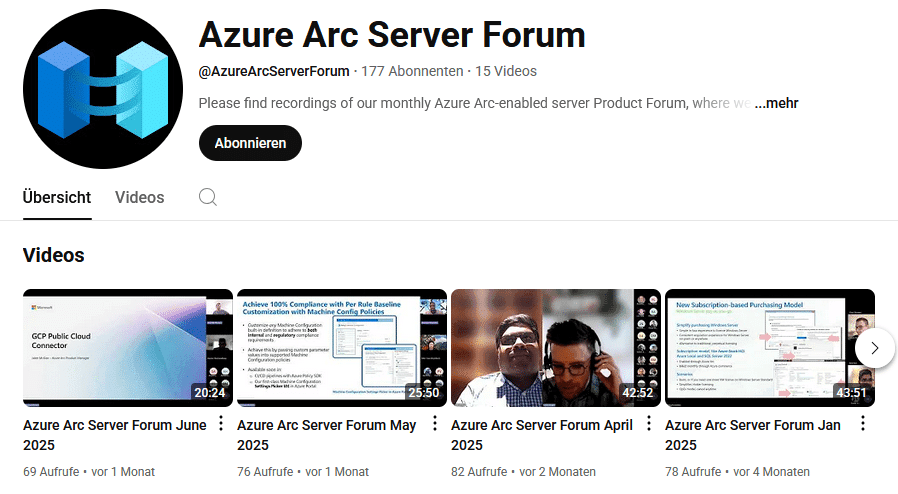Click the Azure Arc Server Forum channel avatar
This screenshot has height=494, width=898.
tap(103, 89)
